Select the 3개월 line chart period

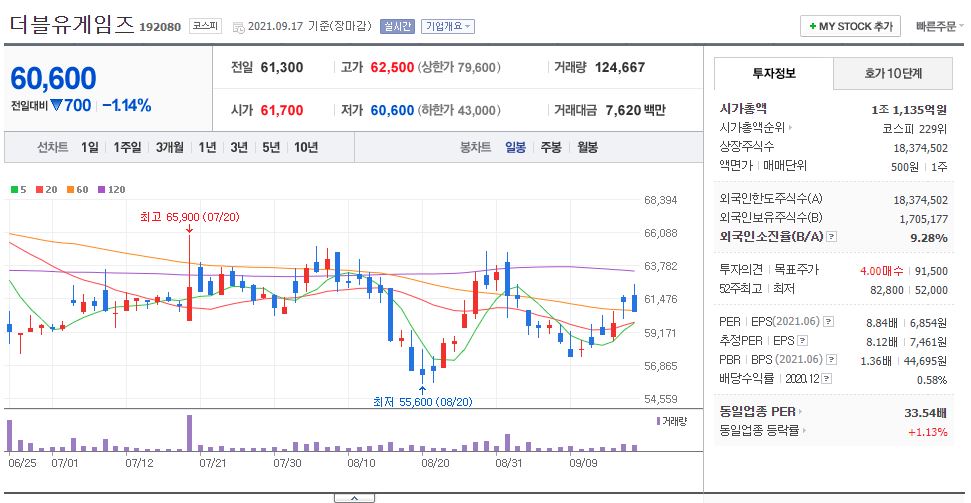170,147
